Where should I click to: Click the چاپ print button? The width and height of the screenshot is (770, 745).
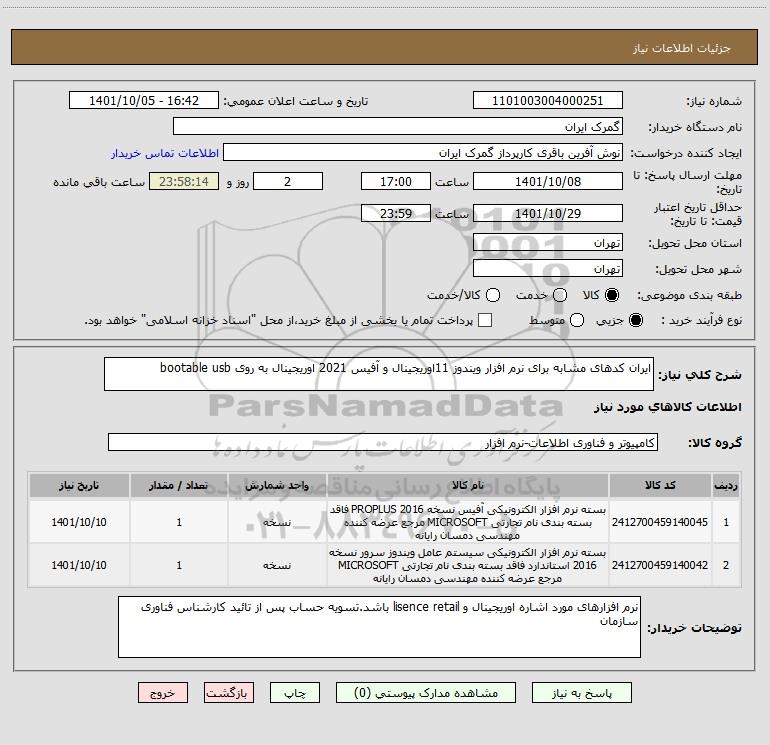[x=295, y=692]
